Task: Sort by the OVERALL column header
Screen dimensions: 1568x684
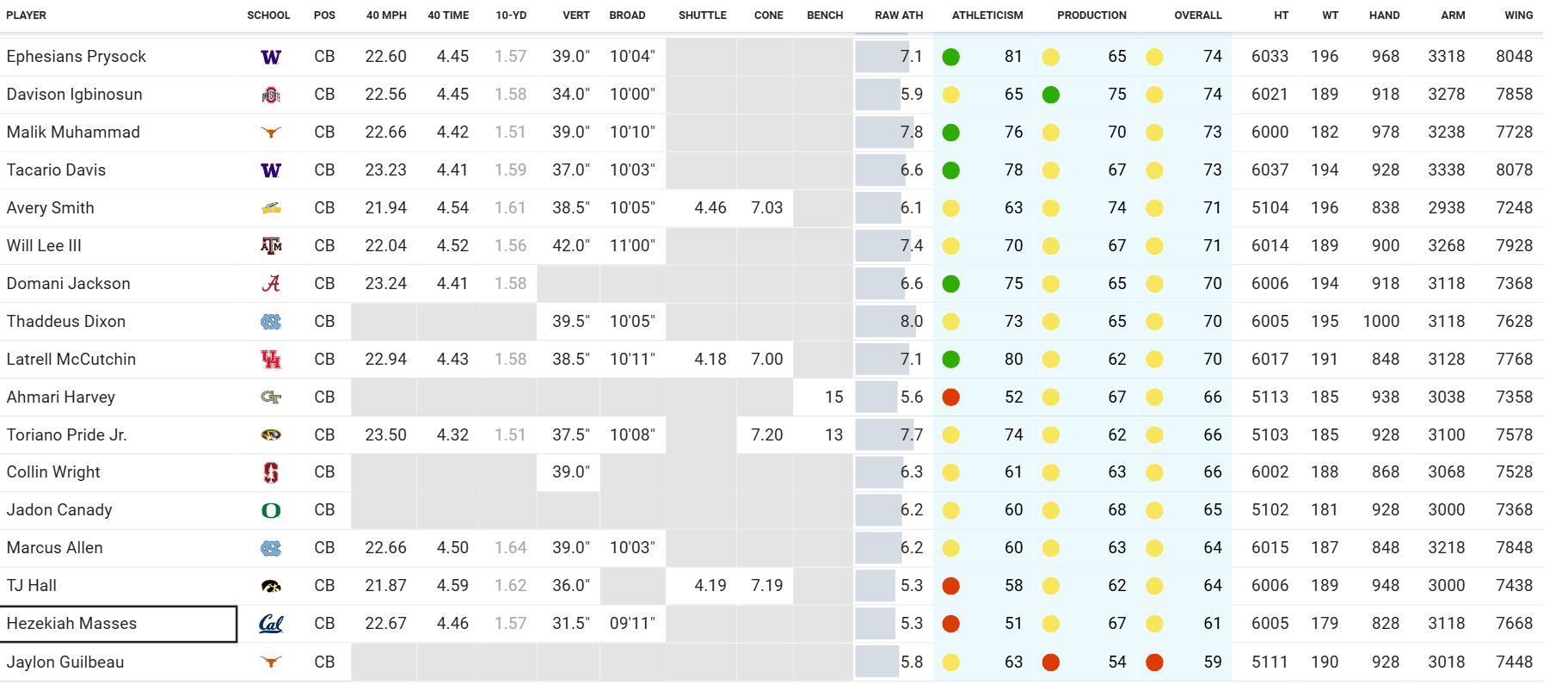Action: [1197, 15]
